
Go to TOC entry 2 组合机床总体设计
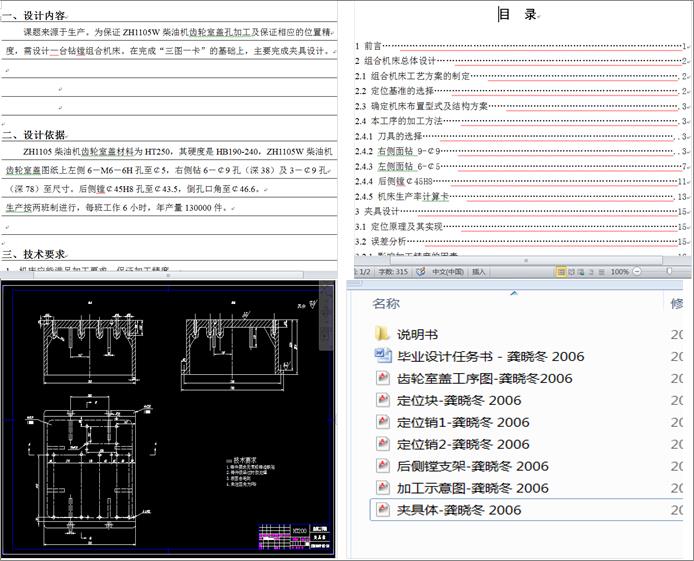click(520, 61)
